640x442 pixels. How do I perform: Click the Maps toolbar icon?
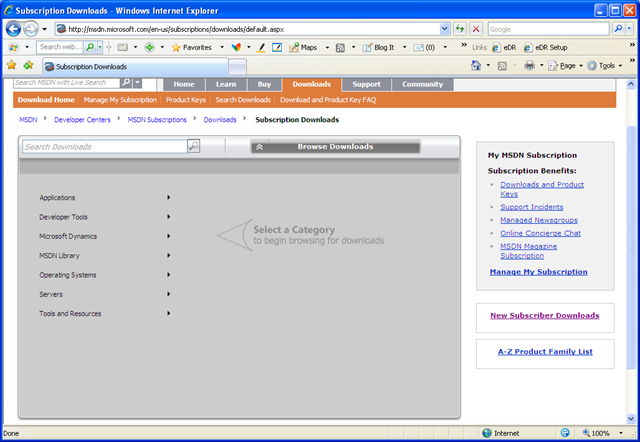303,47
